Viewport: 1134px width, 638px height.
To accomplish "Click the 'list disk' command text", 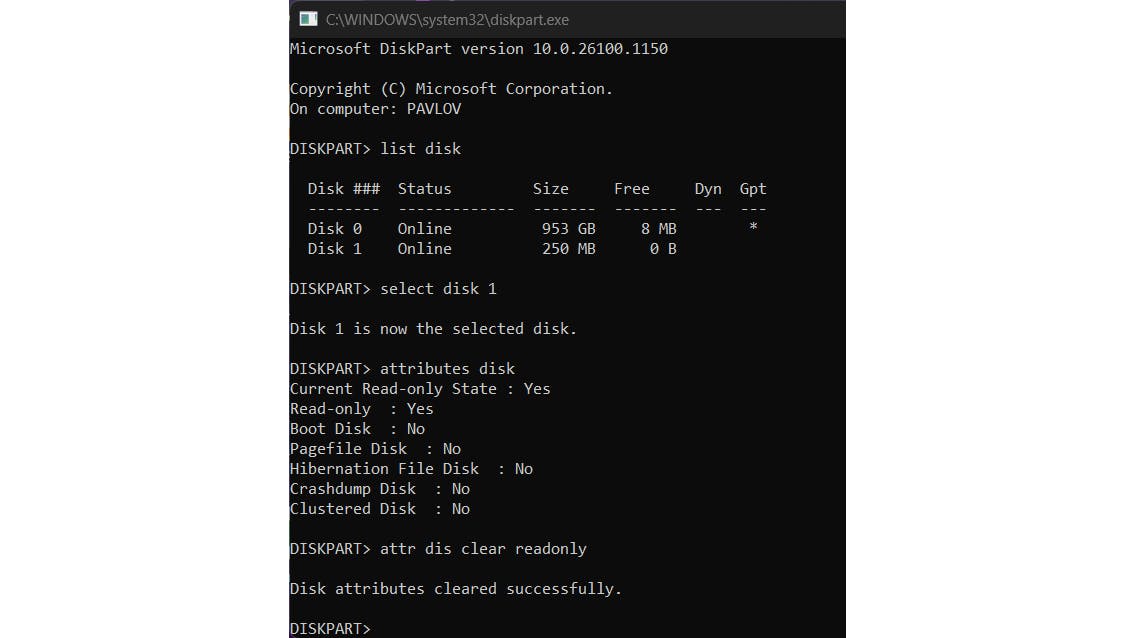I will [421, 149].
